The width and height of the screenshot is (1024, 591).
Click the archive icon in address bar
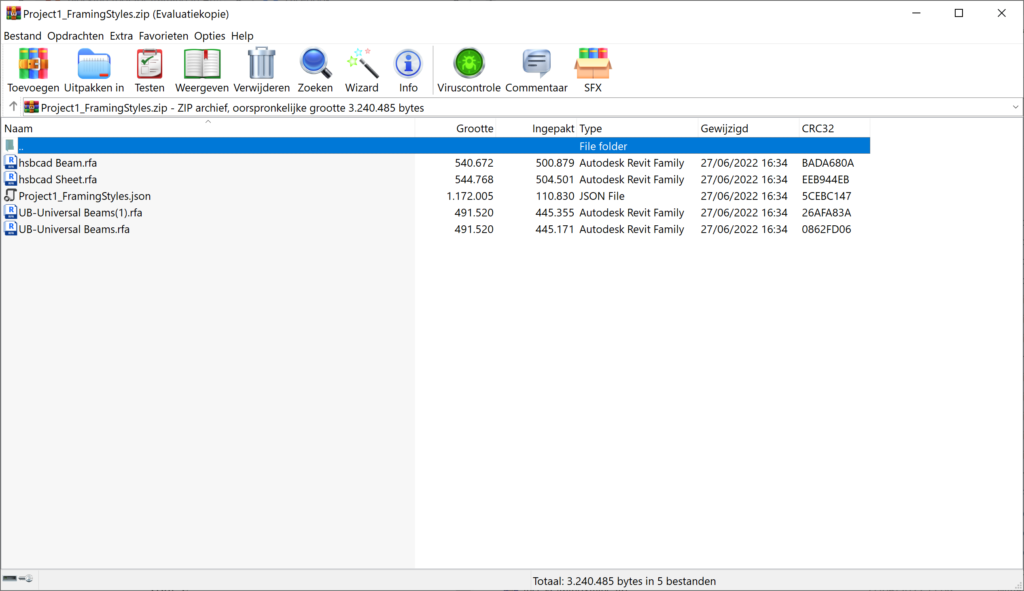pyautogui.click(x=31, y=107)
